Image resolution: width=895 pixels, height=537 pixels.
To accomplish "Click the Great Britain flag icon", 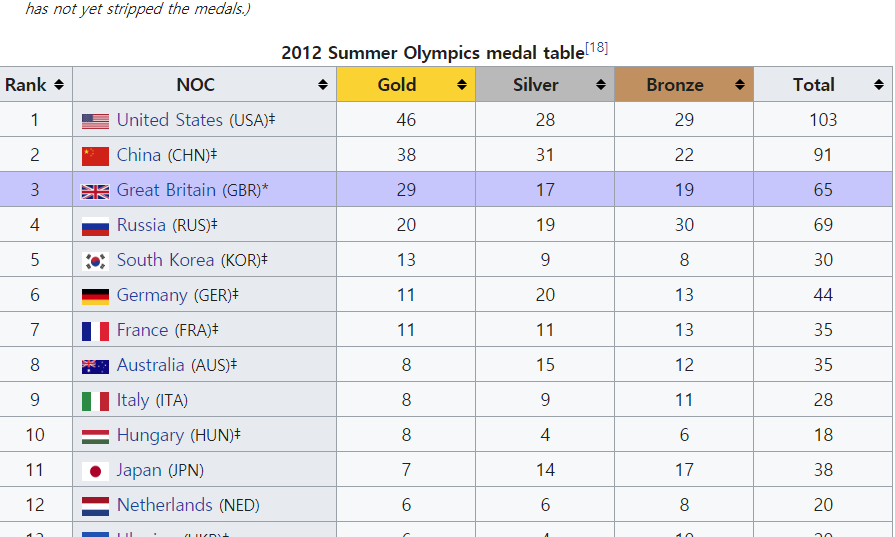I will point(95,191).
